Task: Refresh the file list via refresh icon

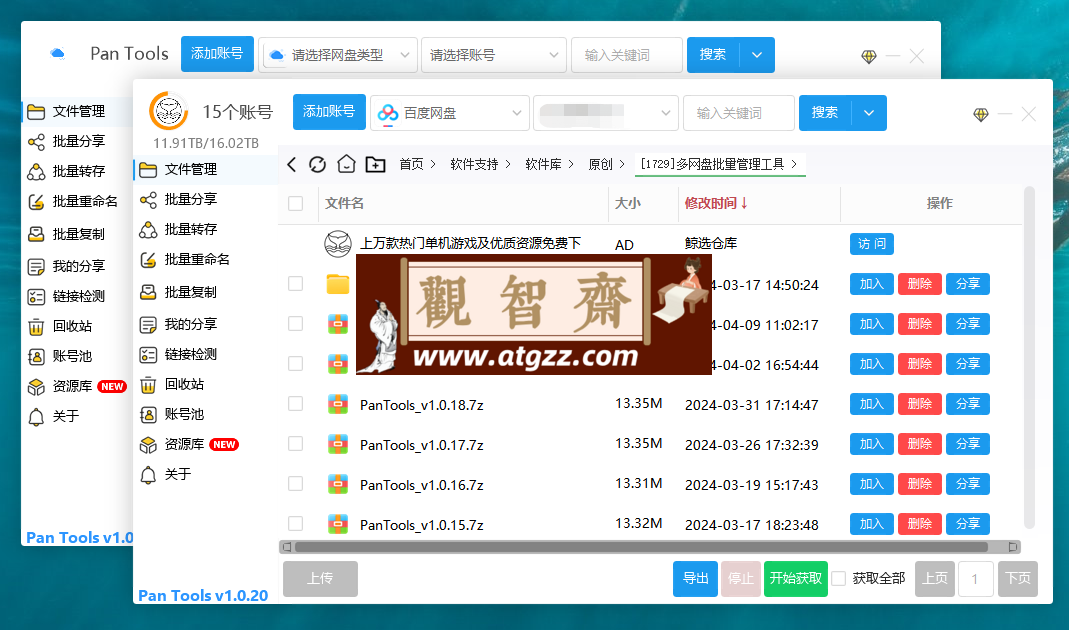Action: click(x=317, y=164)
